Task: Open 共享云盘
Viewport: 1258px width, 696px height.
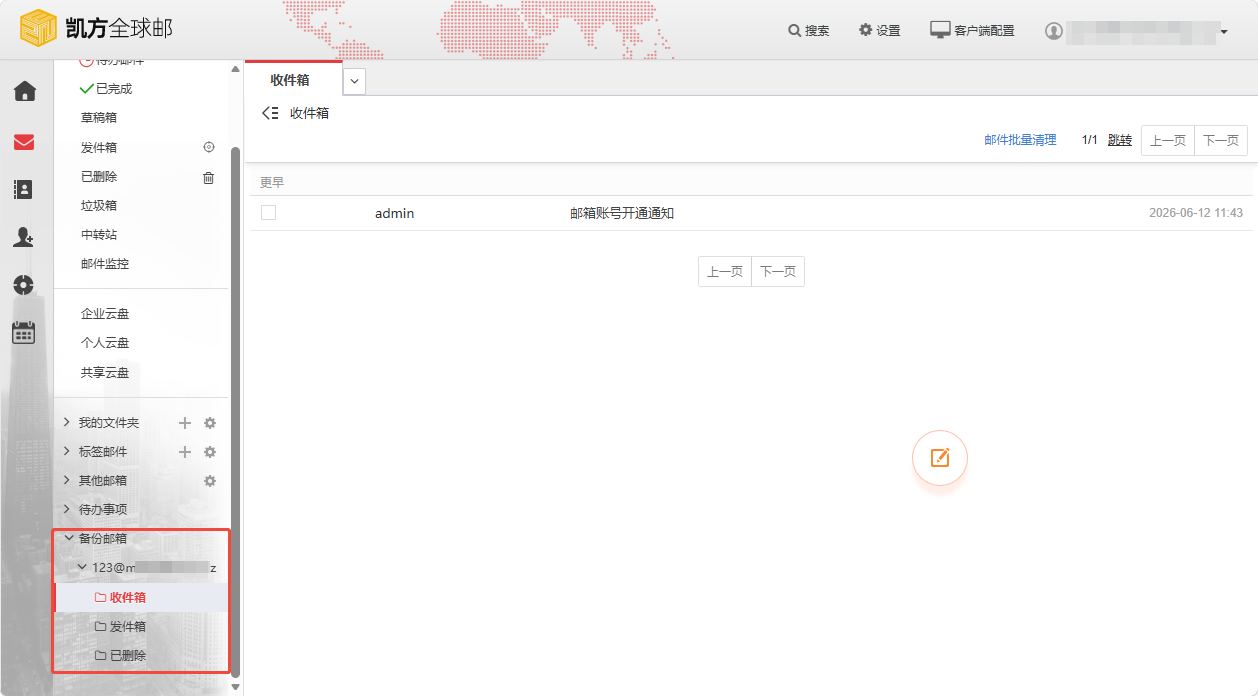Action: [x=105, y=373]
